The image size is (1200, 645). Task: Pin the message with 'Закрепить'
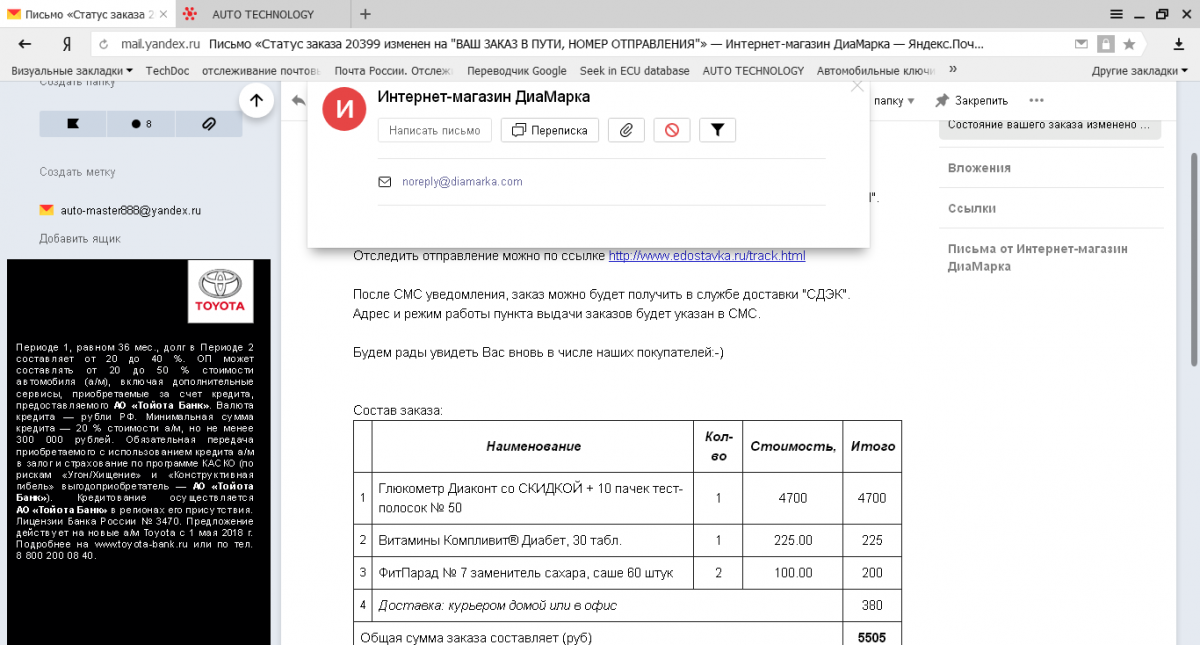[x=972, y=101]
